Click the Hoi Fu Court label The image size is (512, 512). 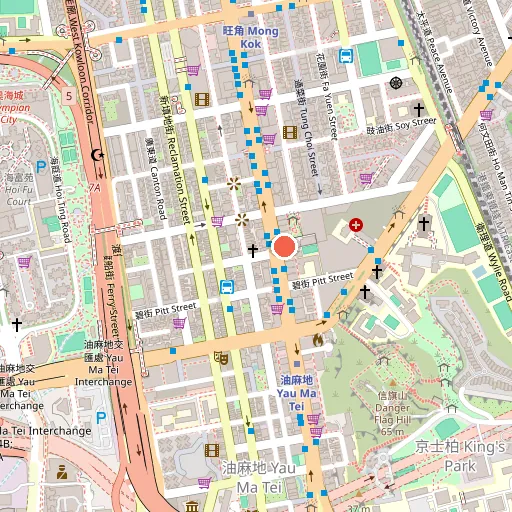[x=19, y=189]
